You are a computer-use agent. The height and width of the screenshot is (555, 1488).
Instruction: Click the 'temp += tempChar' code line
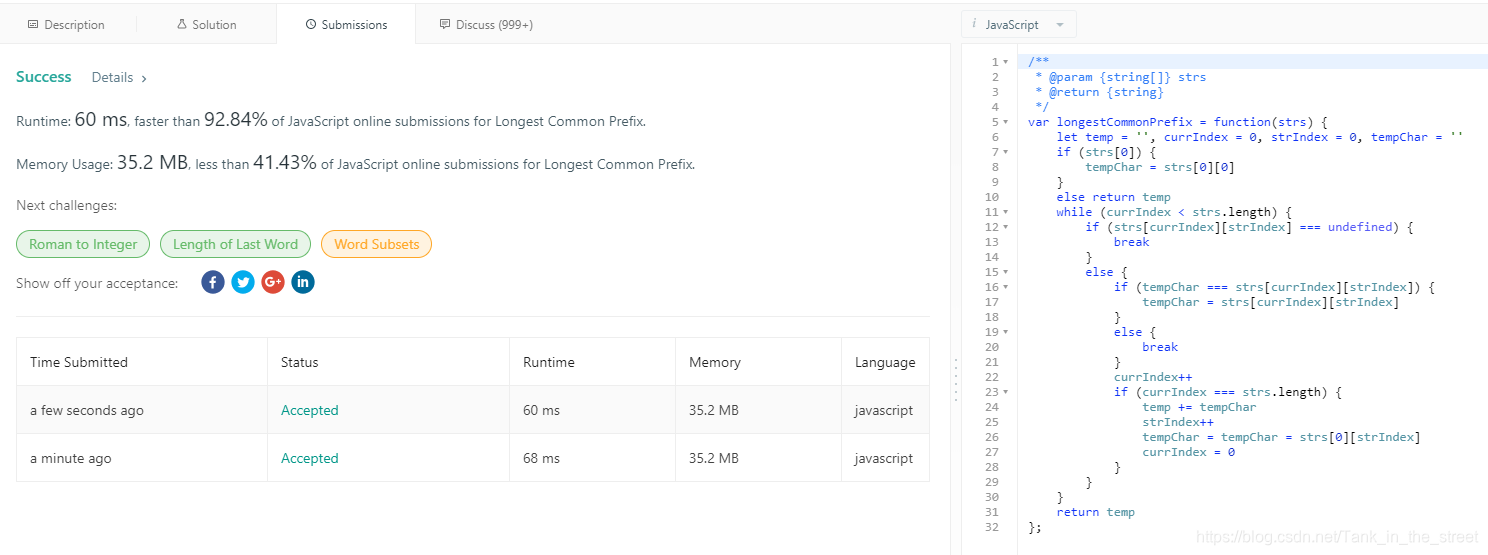click(1199, 407)
